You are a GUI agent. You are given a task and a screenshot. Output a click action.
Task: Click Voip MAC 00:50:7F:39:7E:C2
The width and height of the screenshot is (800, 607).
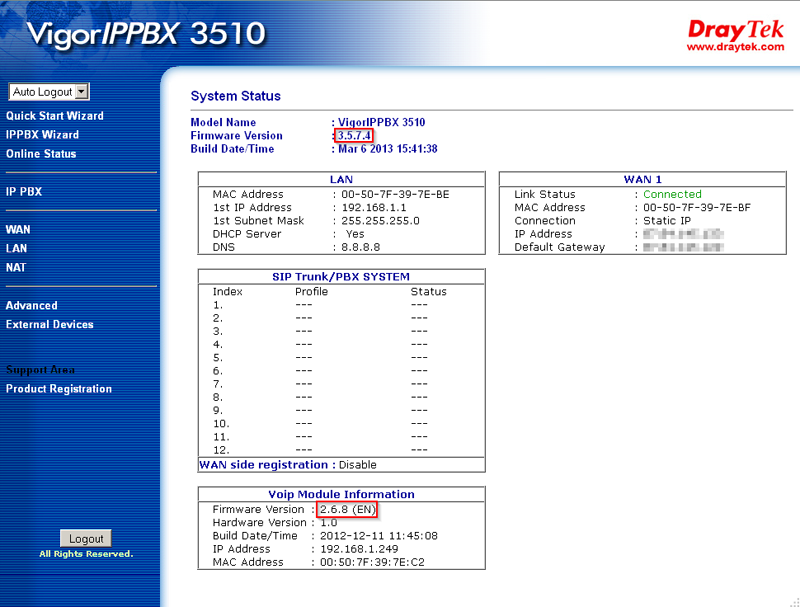372,563
